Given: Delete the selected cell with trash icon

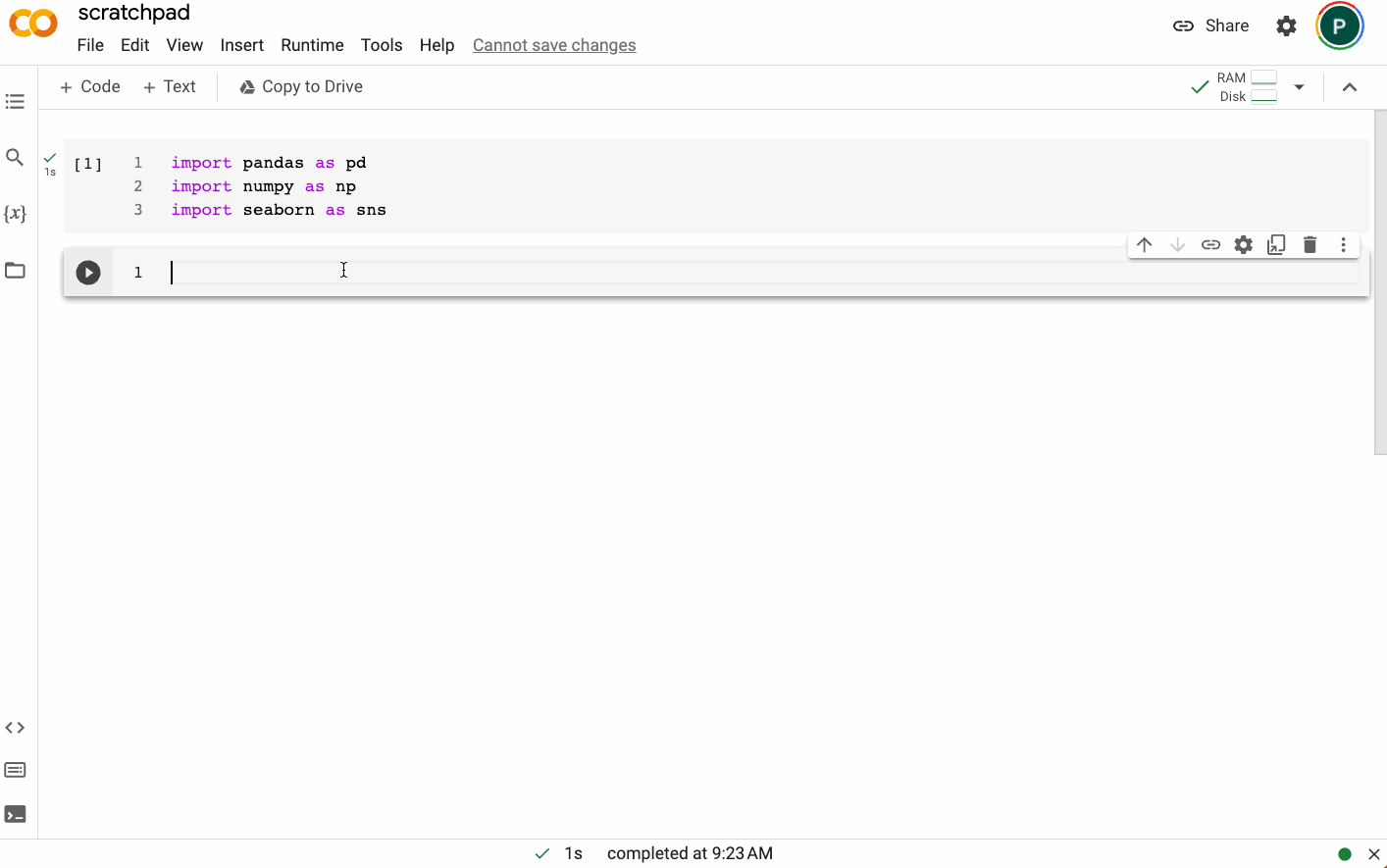Looking at the screenshot, I should 1310,245.
